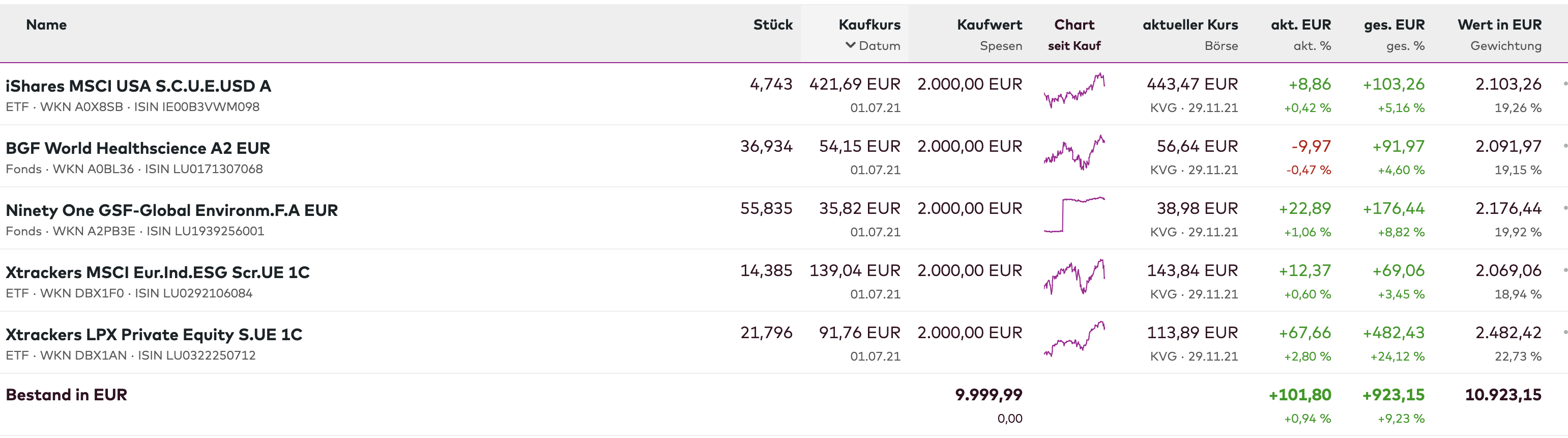Image resolution: width=1568 pixels, height=438 pixels.
Task: Open the BGF World Healthscience A2 EUR link
Action: (x=137, y=148)
